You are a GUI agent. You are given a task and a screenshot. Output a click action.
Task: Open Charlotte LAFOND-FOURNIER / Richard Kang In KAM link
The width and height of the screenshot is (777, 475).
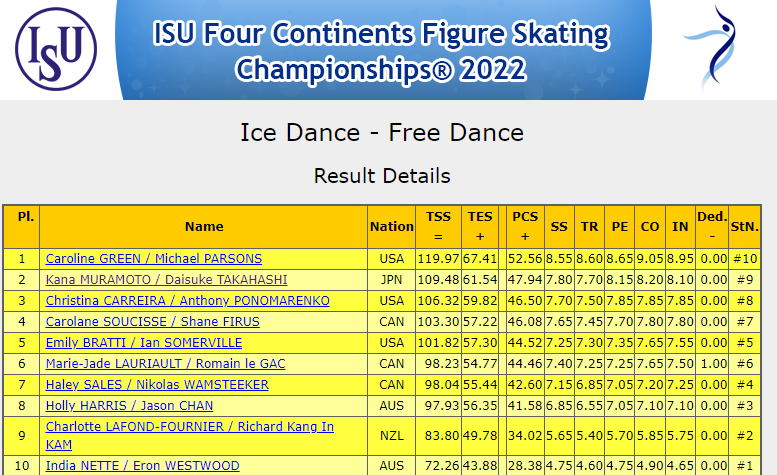click(190, 436)
